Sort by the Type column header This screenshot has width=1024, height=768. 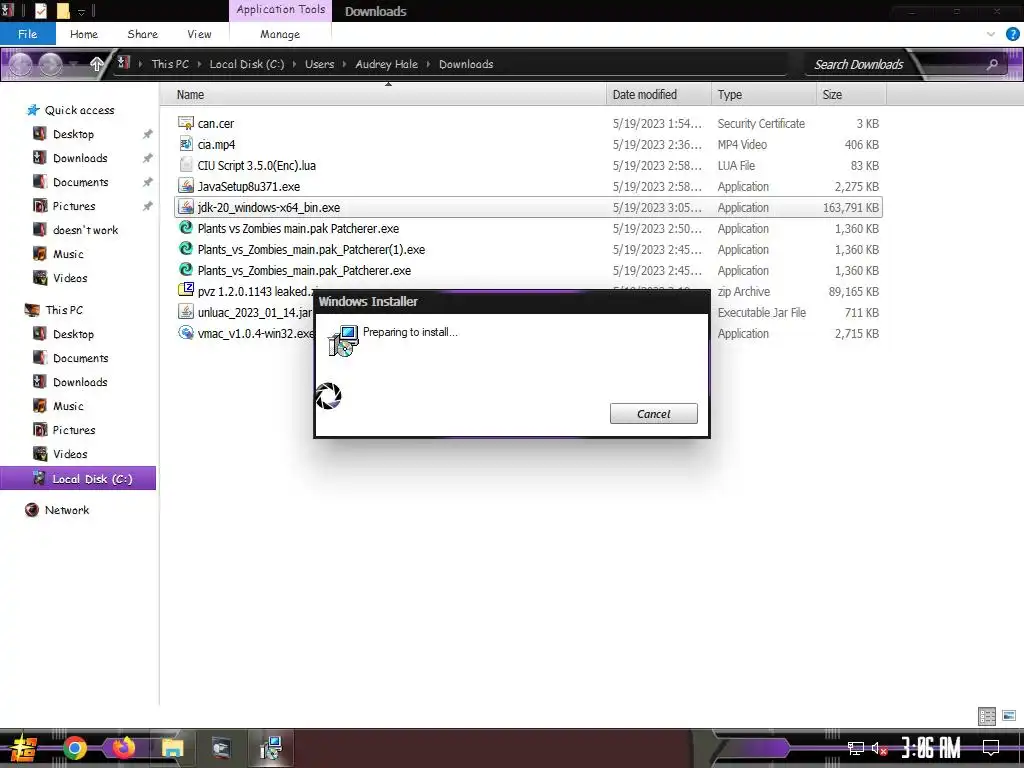click(763, 95)
